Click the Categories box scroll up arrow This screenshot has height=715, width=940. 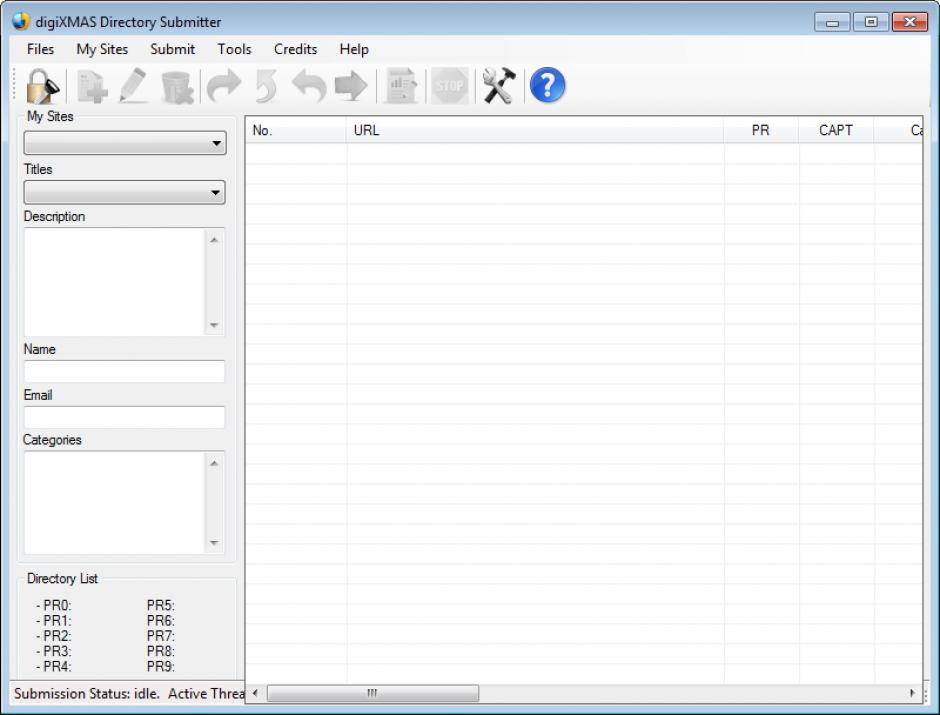point(214,463)
